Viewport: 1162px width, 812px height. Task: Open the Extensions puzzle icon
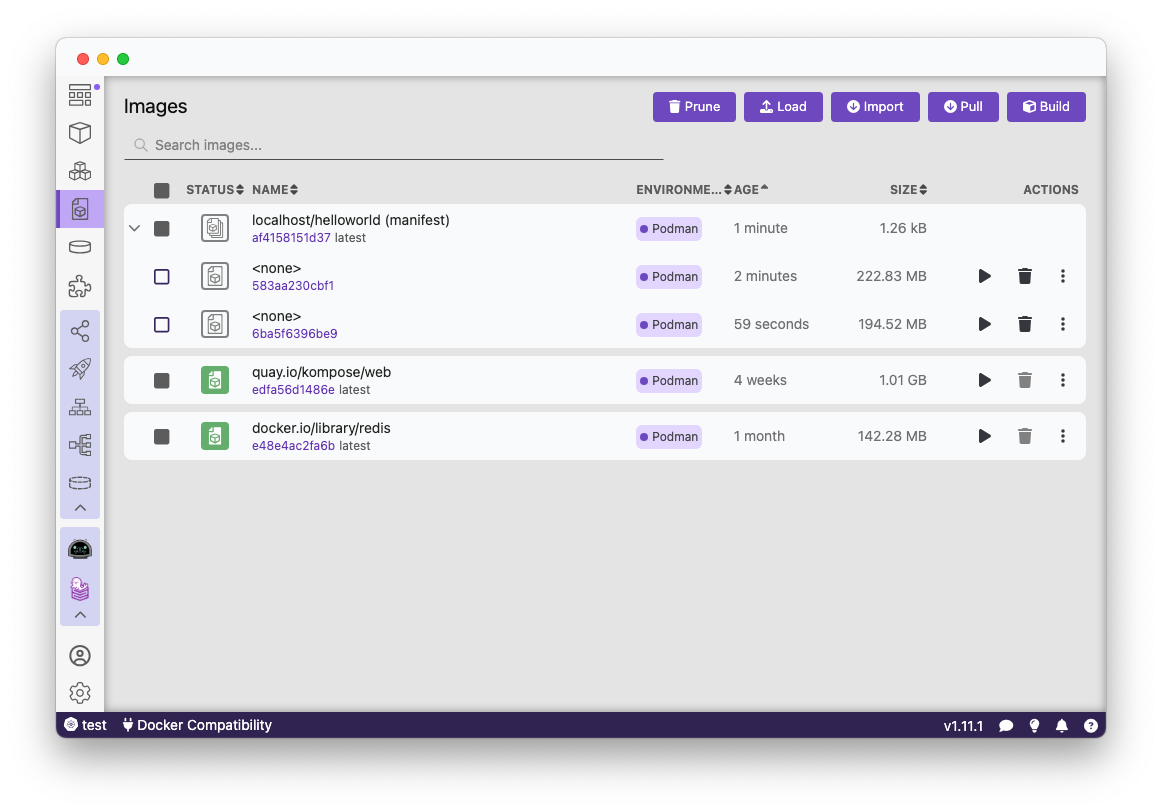tap(80, 287)
